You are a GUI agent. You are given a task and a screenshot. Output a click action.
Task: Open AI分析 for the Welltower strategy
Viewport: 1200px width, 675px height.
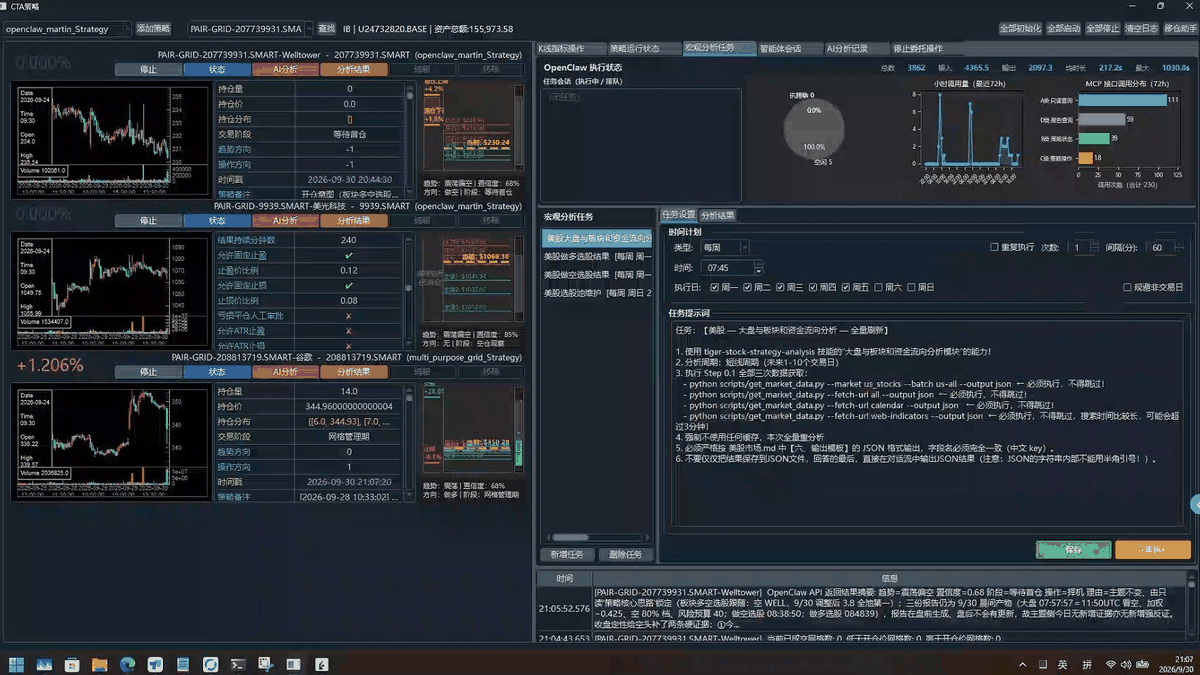285,70
